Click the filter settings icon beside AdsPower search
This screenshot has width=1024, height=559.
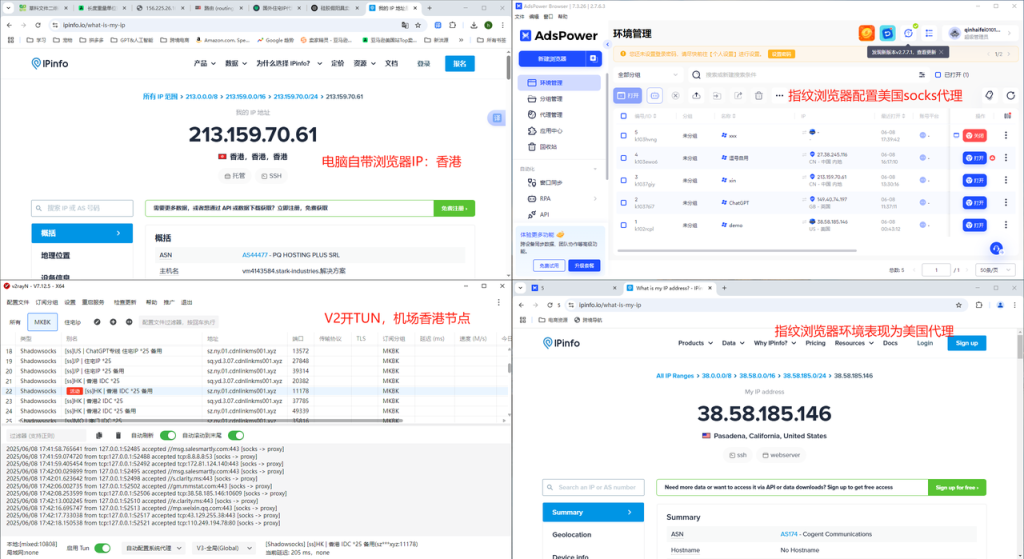[921, 74]
